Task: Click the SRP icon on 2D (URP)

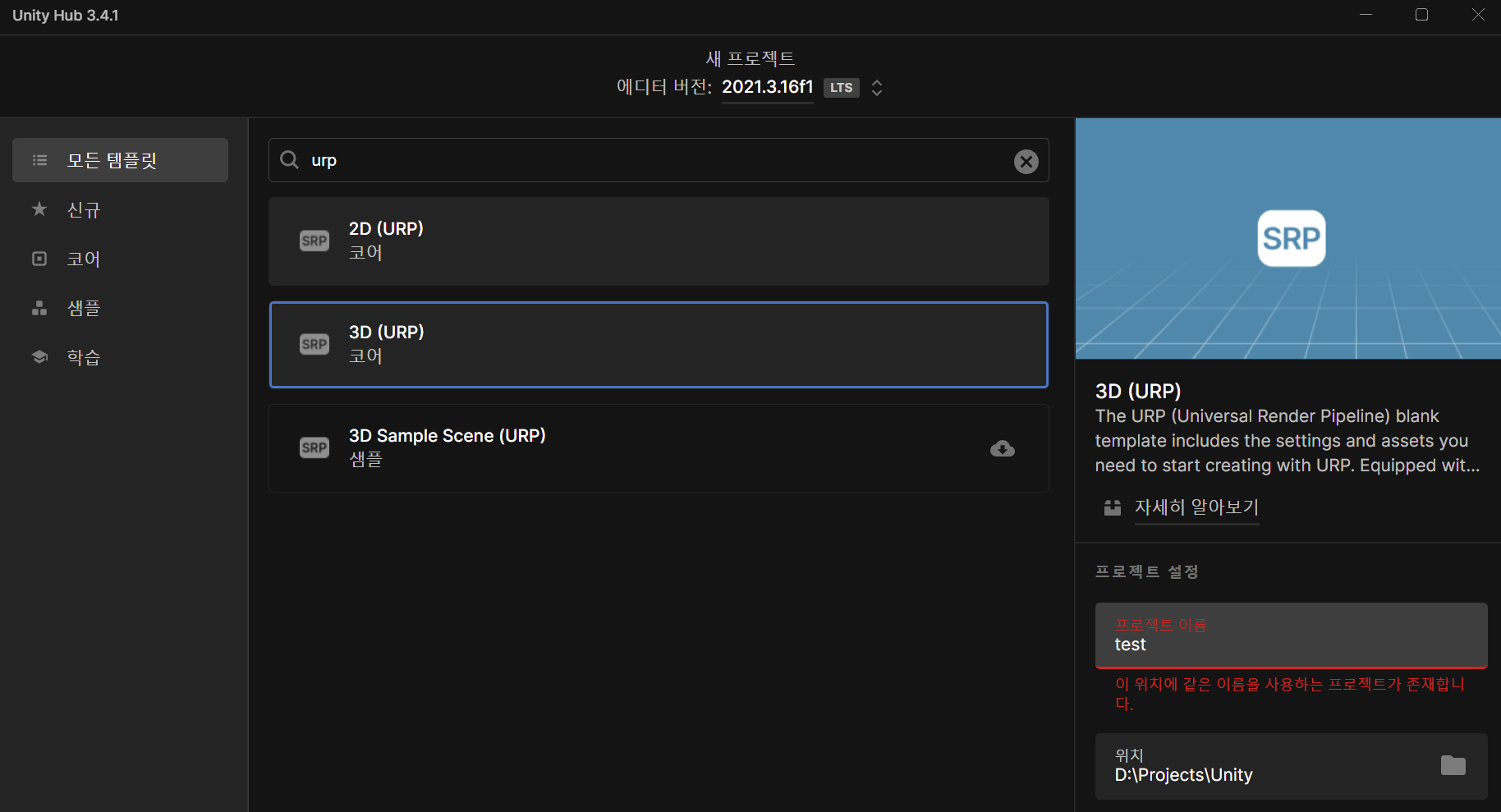Action: [314, 241]
